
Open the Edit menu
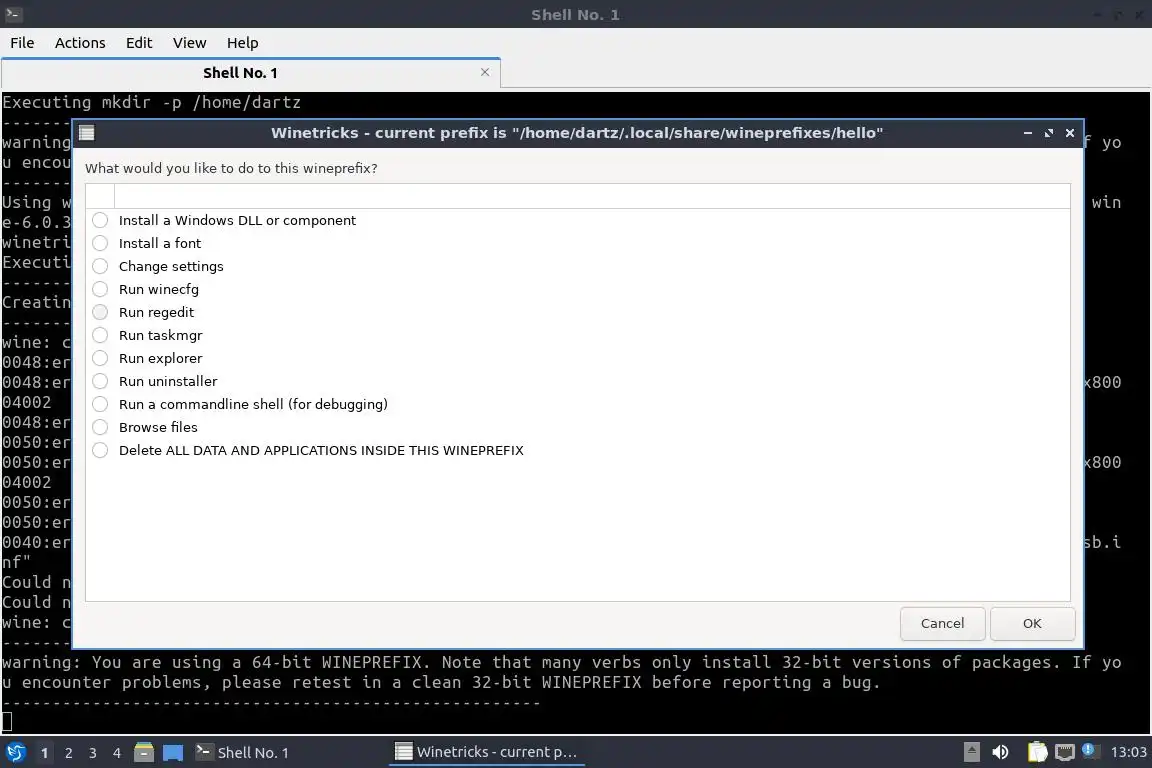coord(139,43)
